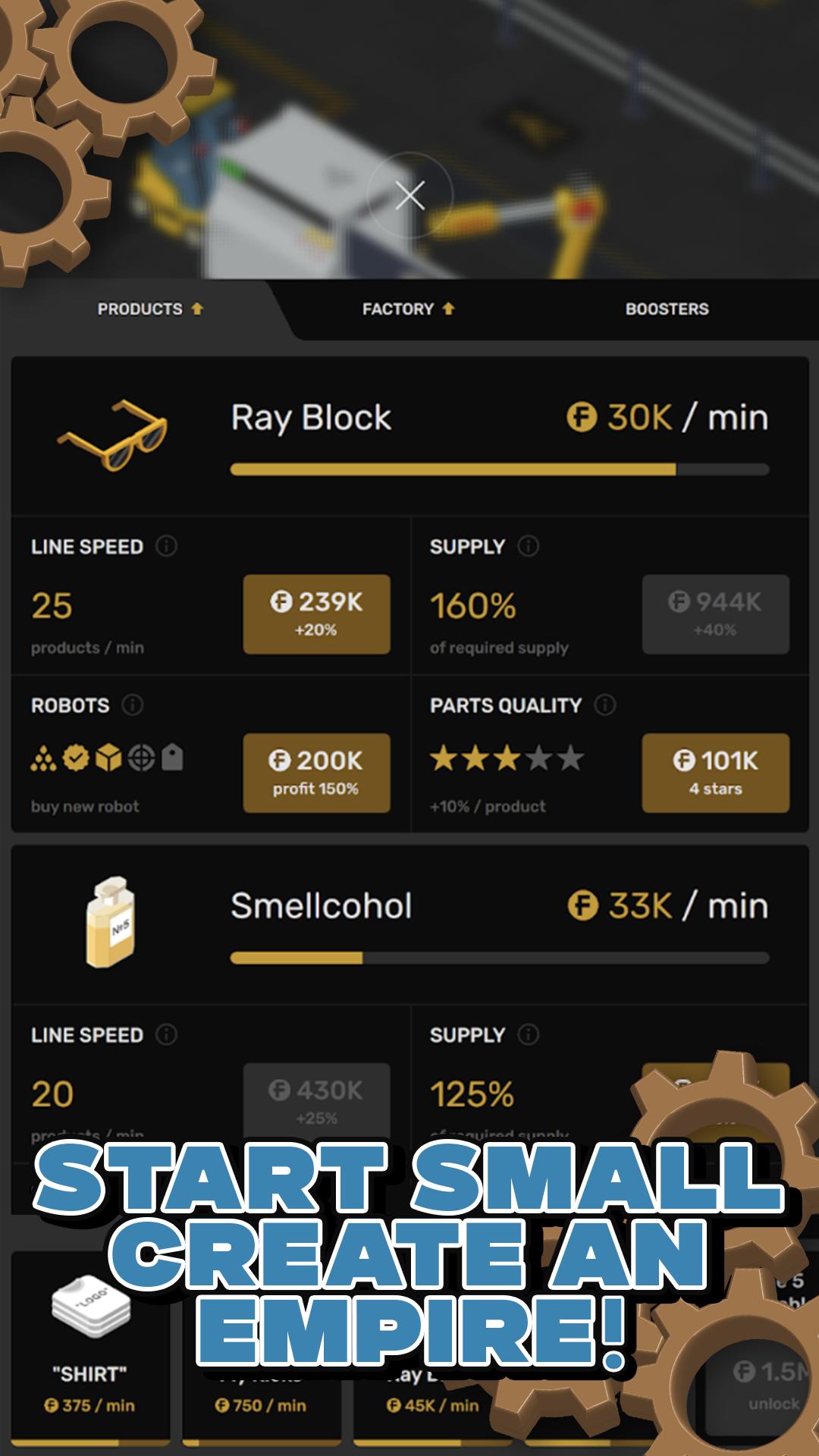Viewport: 819px width, 1456px height.
Task: Switch to the Products tab
Action: (150, 309)
